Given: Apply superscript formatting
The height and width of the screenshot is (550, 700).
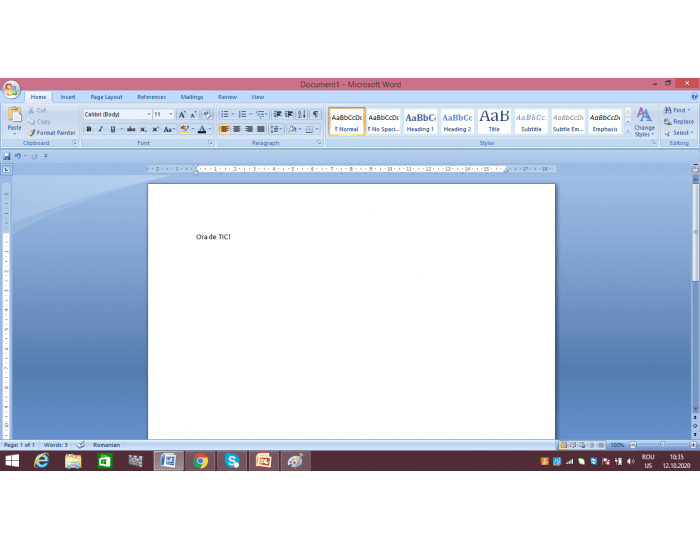Looking at the screenshot, I should pyautogui.click(x=155, y=129).
